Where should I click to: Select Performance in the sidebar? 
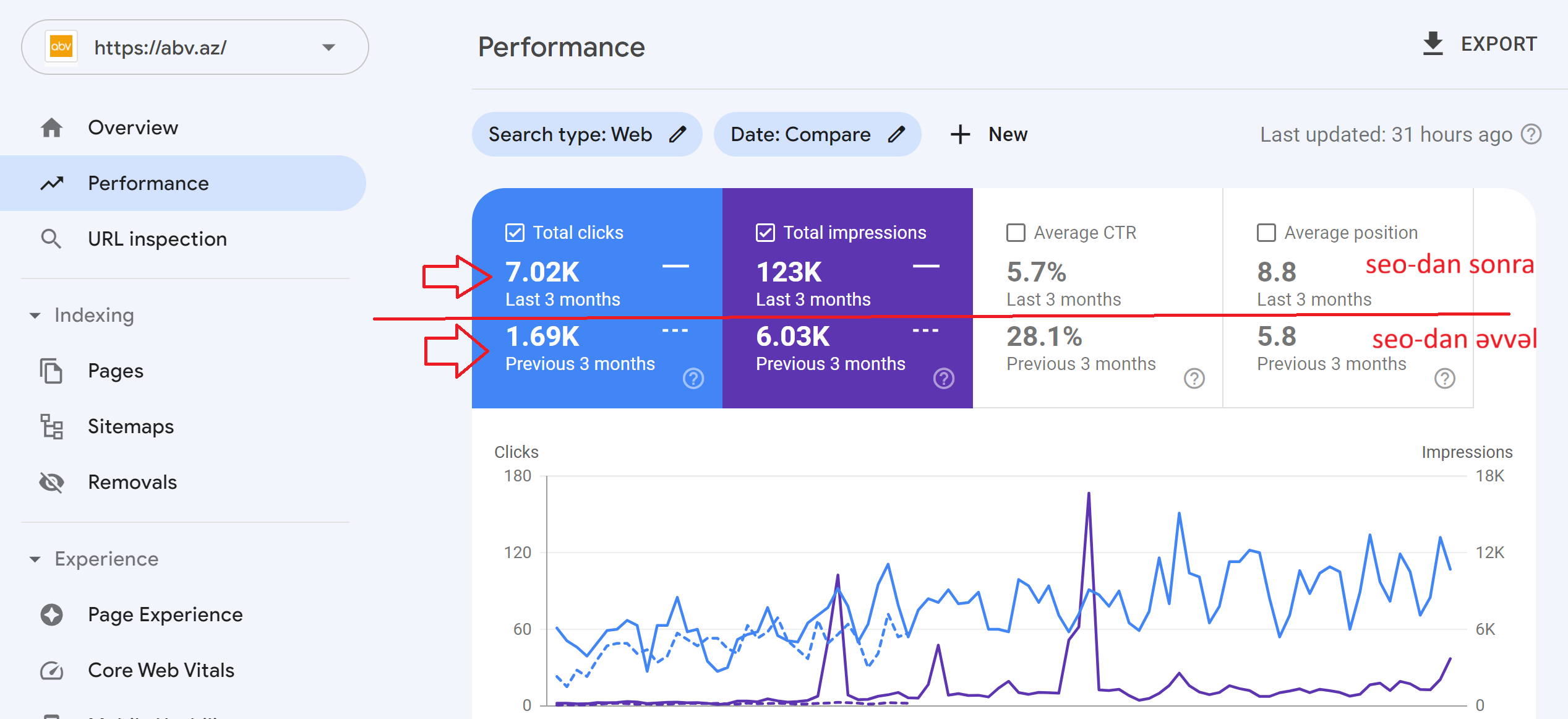point(148,183)
